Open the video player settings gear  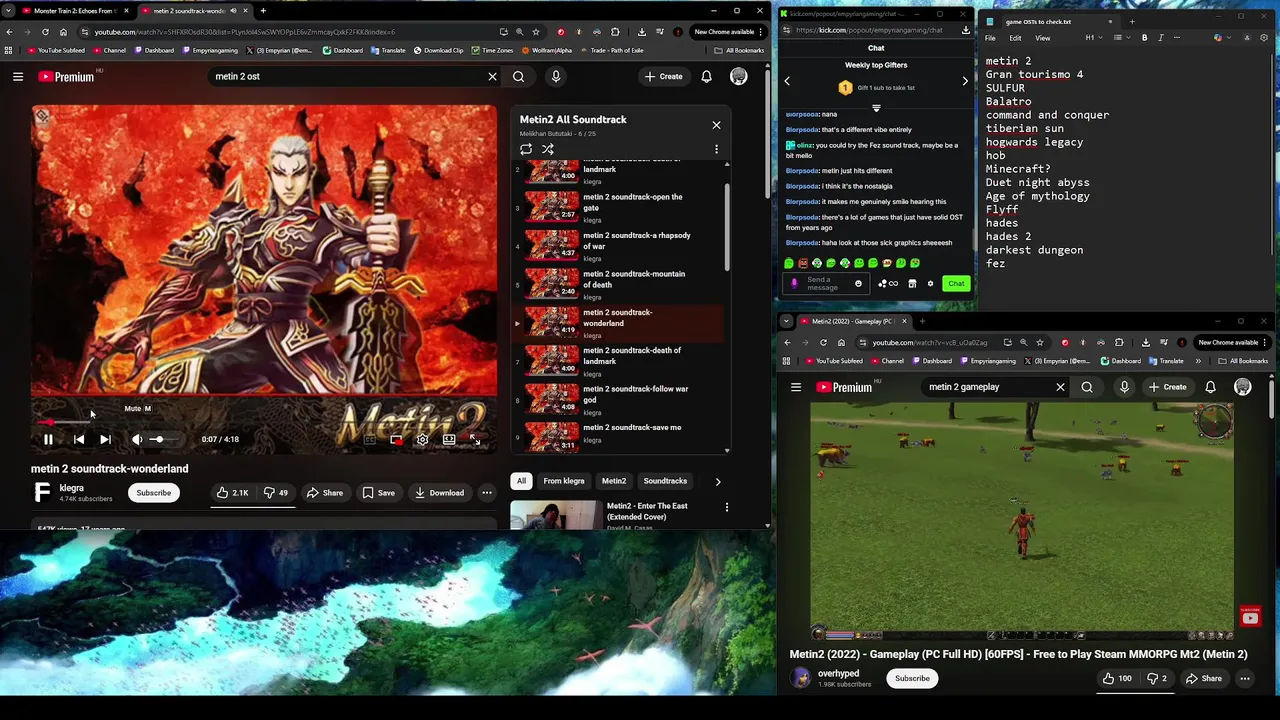coord(422,439)
